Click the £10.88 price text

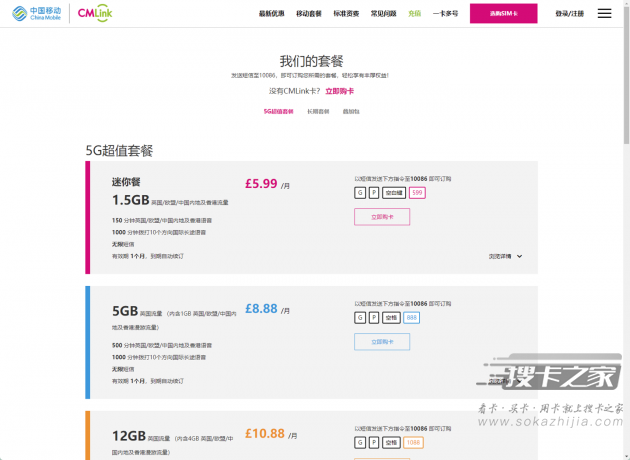pos(265,434)
